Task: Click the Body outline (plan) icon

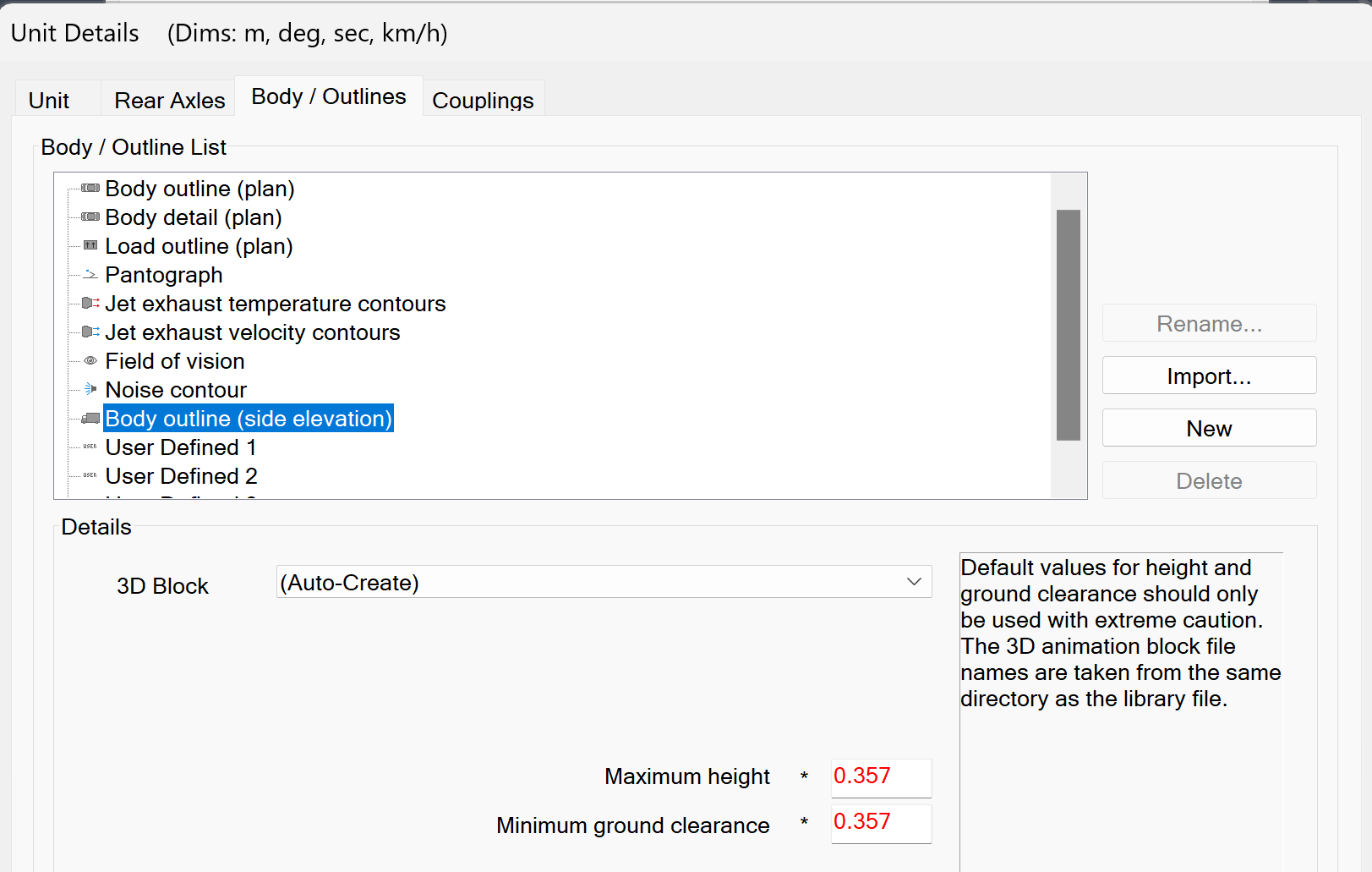Action: coord(90,189)
